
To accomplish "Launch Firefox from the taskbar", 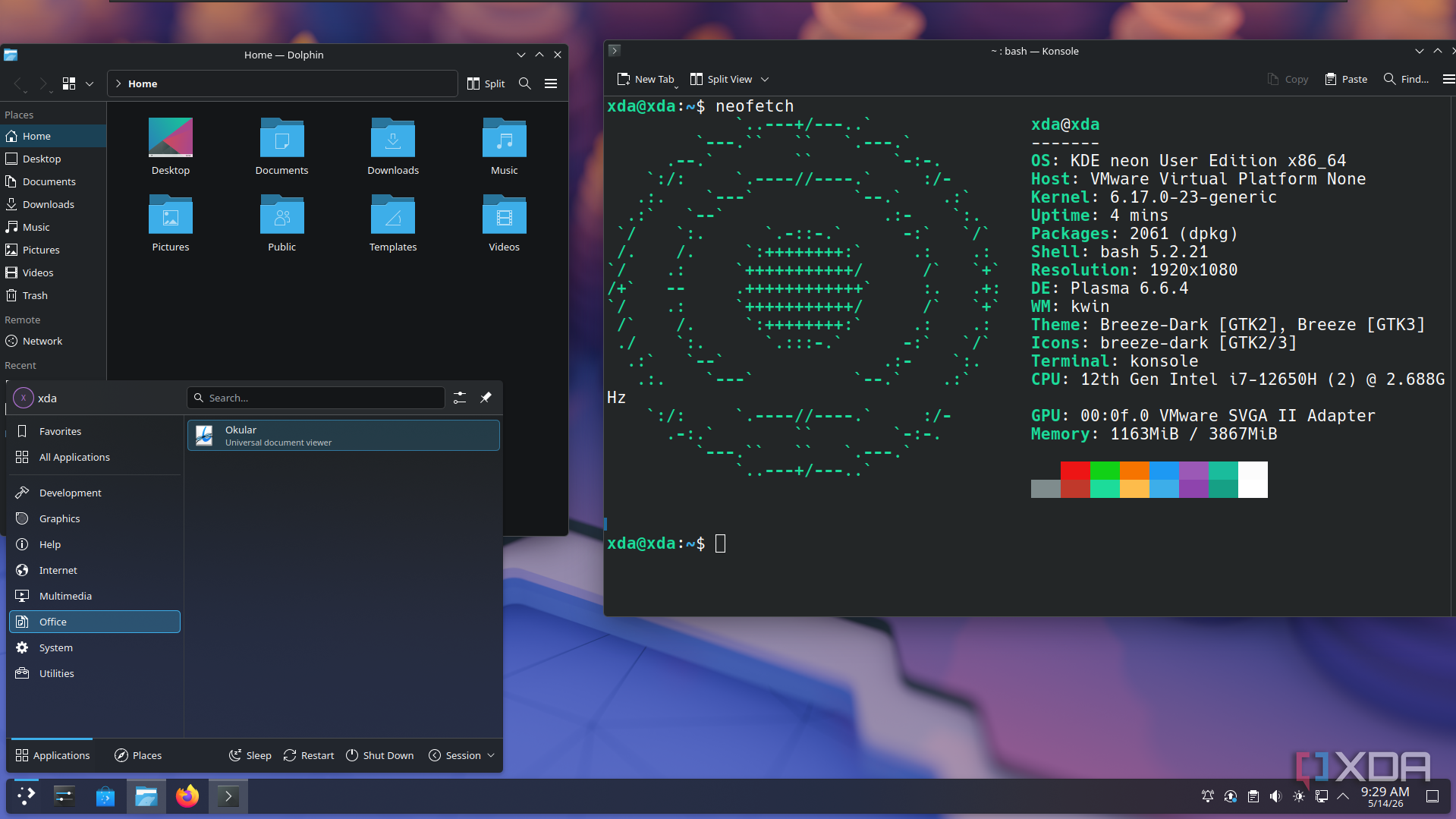I will point(187,796).
